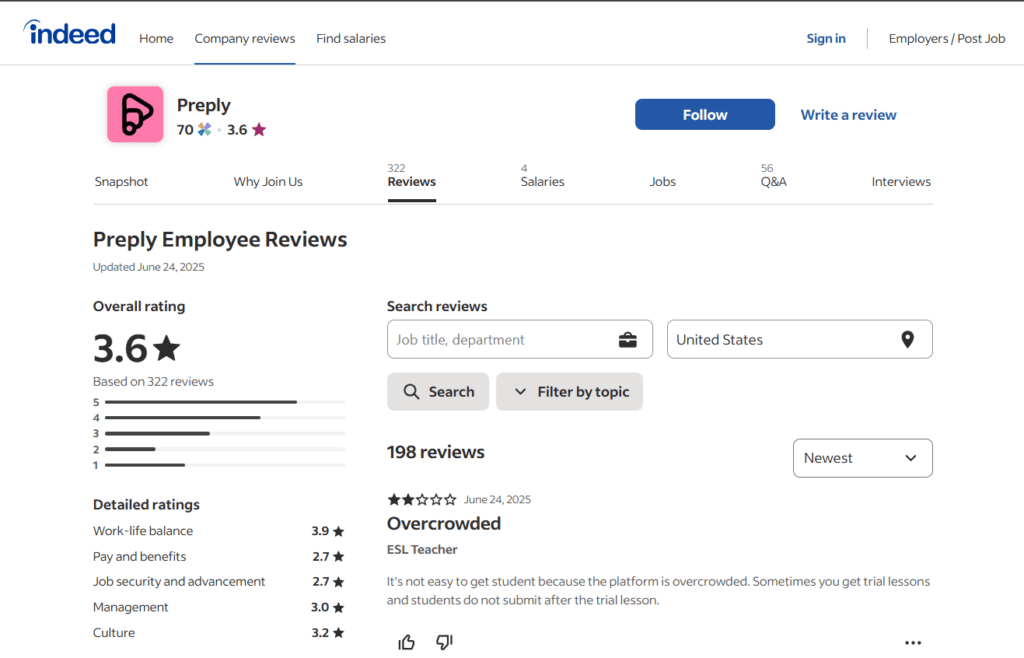This screenshot has width=1024, height=658.
Task: Expand the Filter by topic dropdown
Action: (x=569, y=392)
